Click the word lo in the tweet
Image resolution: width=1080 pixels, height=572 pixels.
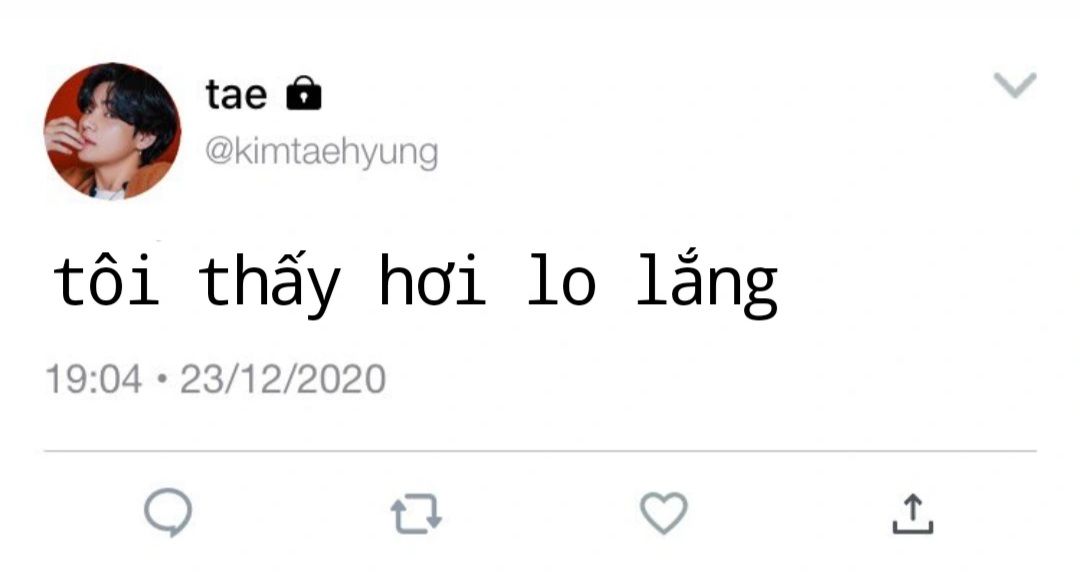coord(562,280)
